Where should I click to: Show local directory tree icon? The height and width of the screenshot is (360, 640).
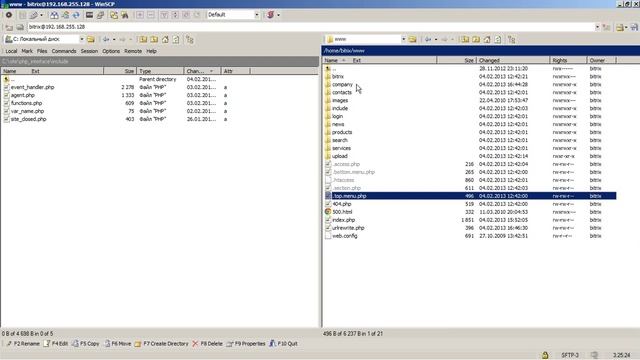pos(190,39)
